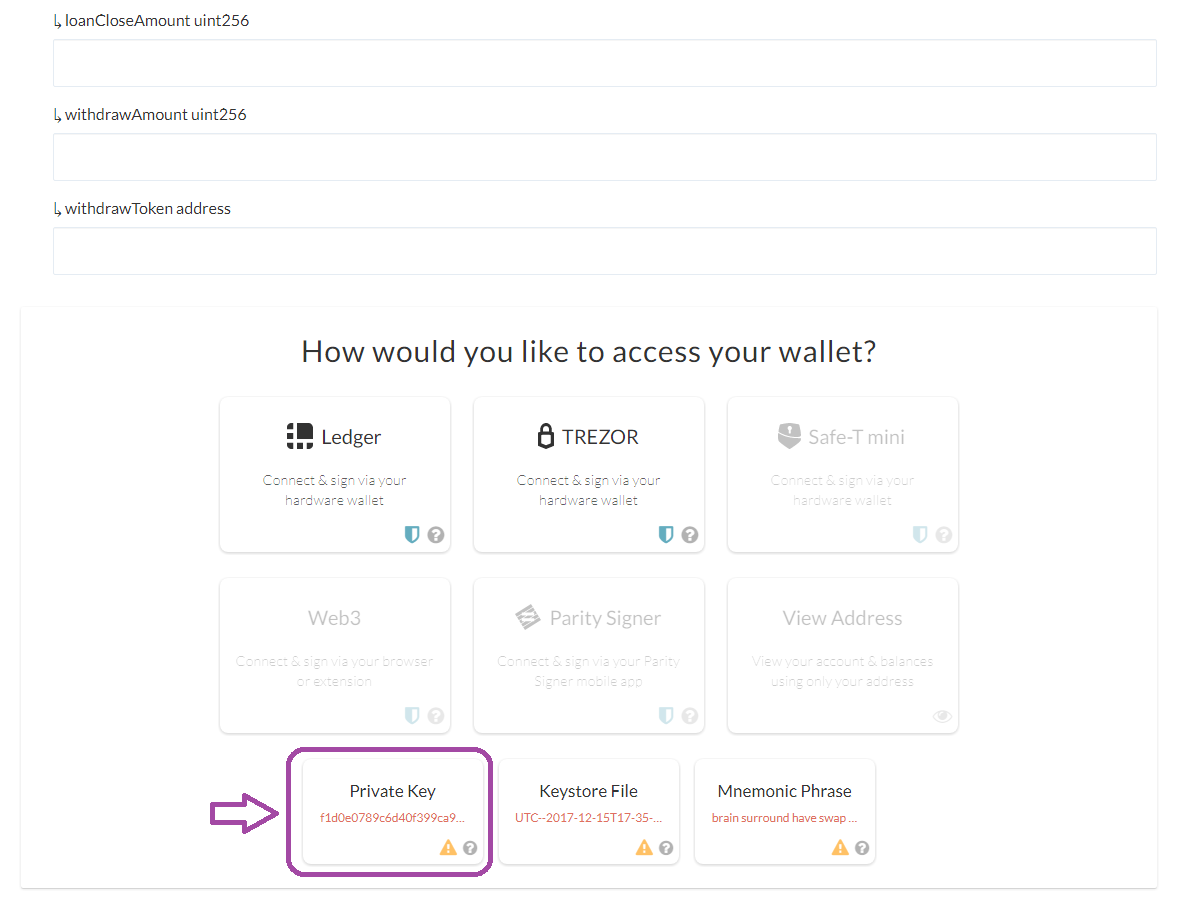Click the Safe-T mini wallet card
Image resolution: width=1178 pixels, height=905 pixels.
843,475
